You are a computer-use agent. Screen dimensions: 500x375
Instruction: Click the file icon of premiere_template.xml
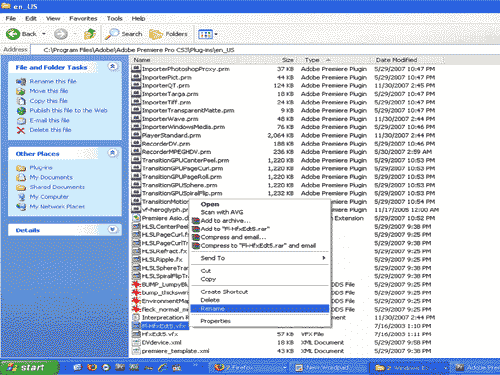click(136, 351)
